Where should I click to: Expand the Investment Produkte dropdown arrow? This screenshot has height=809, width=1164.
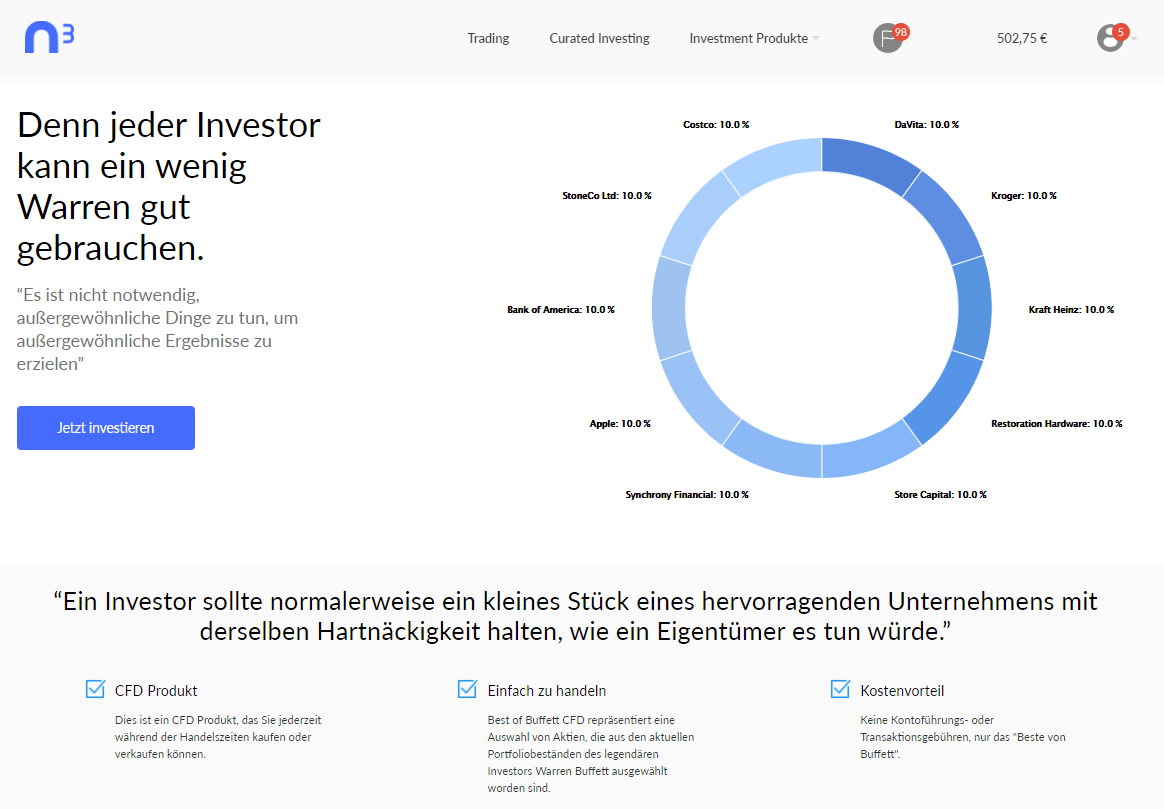pos(816,39)
